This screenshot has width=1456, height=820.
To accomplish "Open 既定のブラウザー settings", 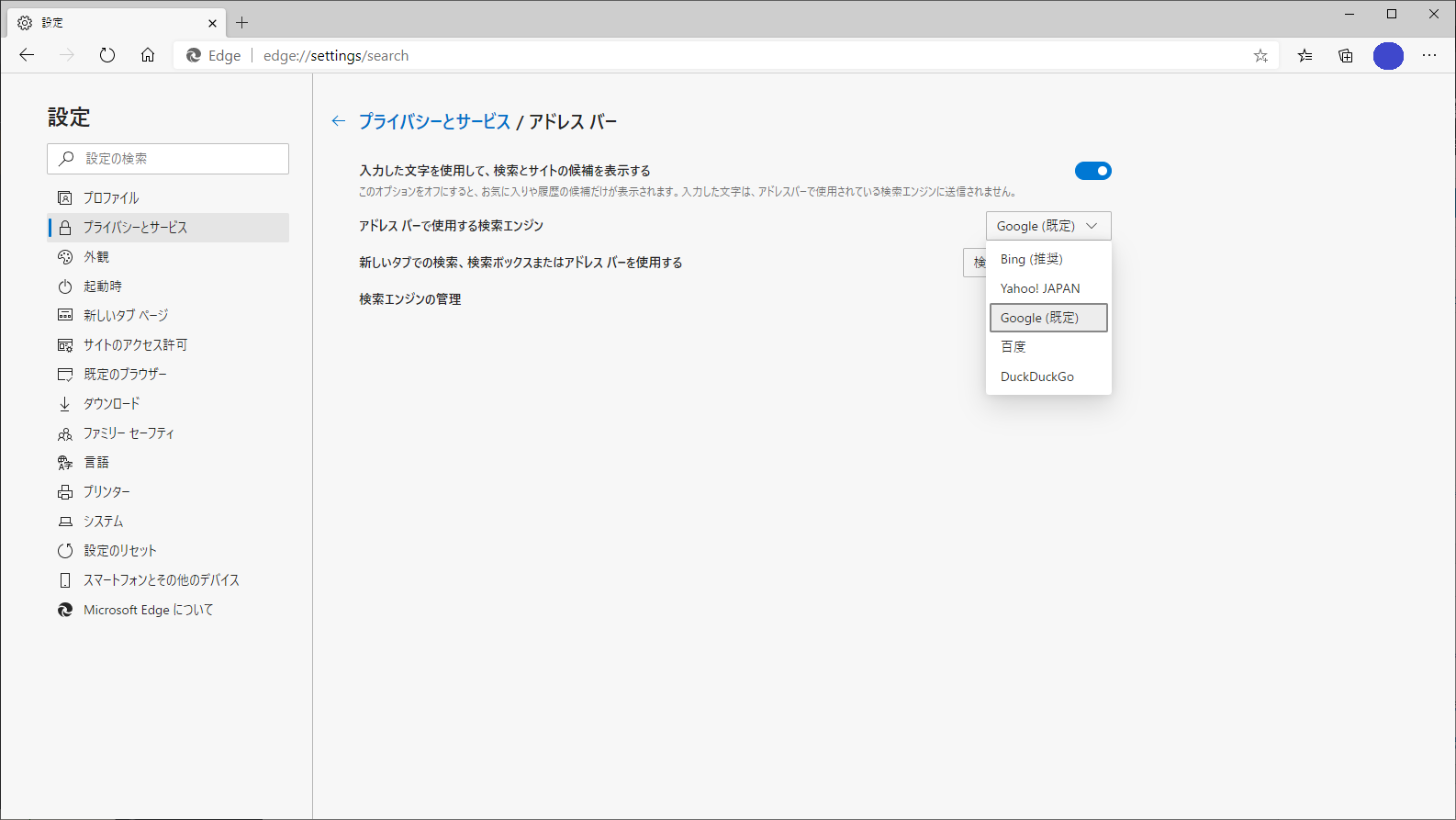I will pyautogui.click(x=168, y=375).
